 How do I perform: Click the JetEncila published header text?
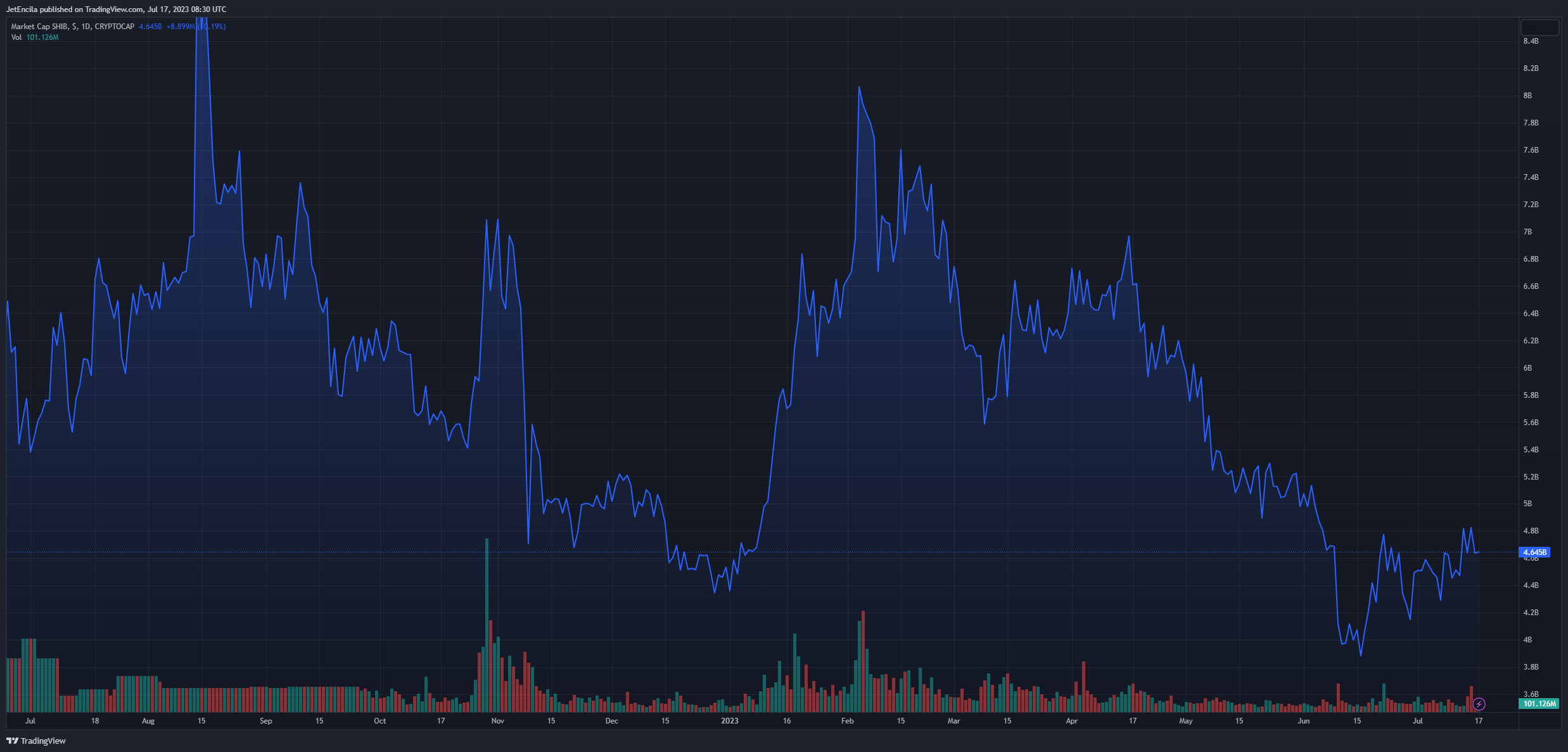tap(116, 10)
